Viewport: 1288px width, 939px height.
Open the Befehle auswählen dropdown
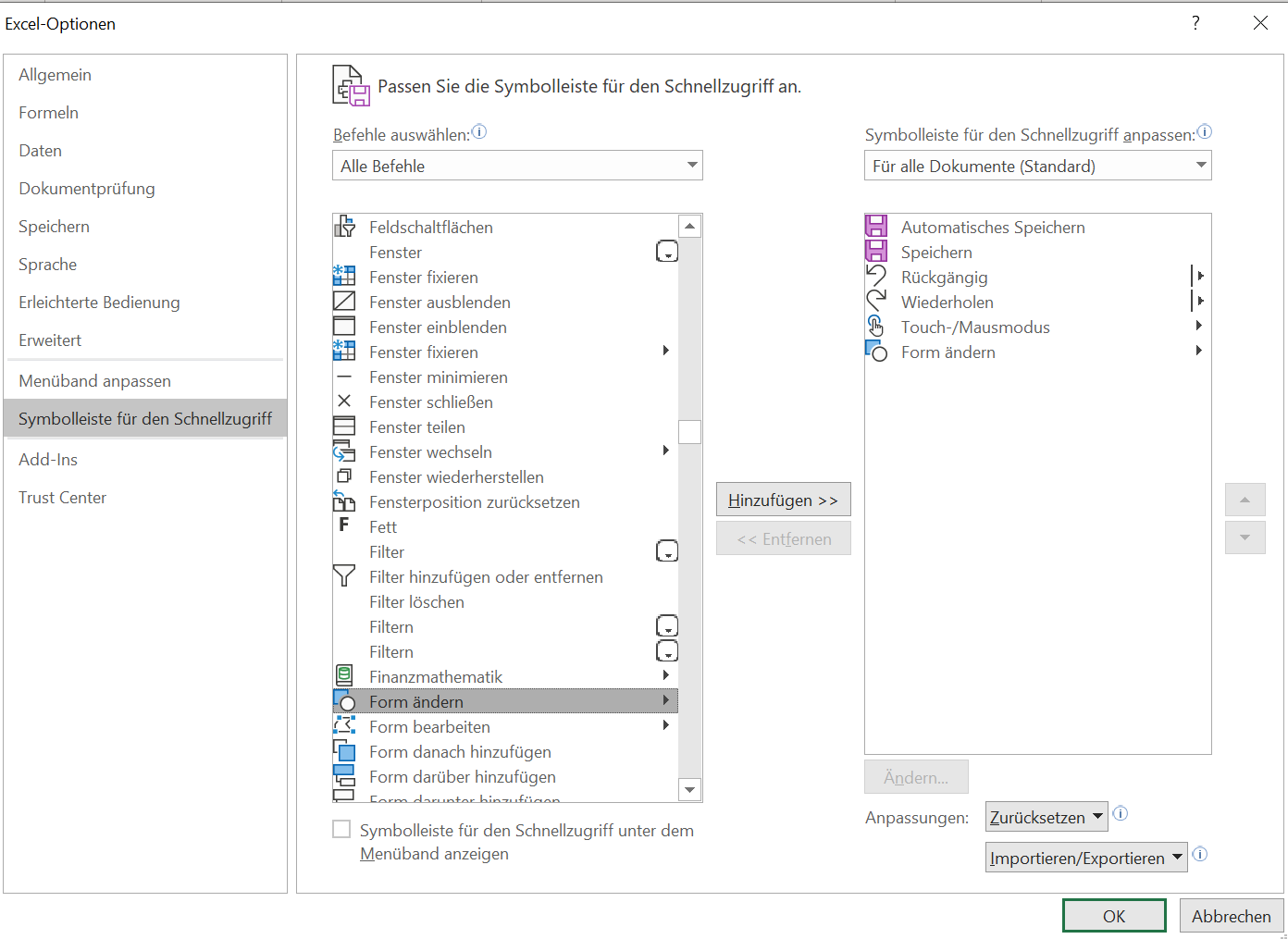pyautogui.click(x=517, y=166)
